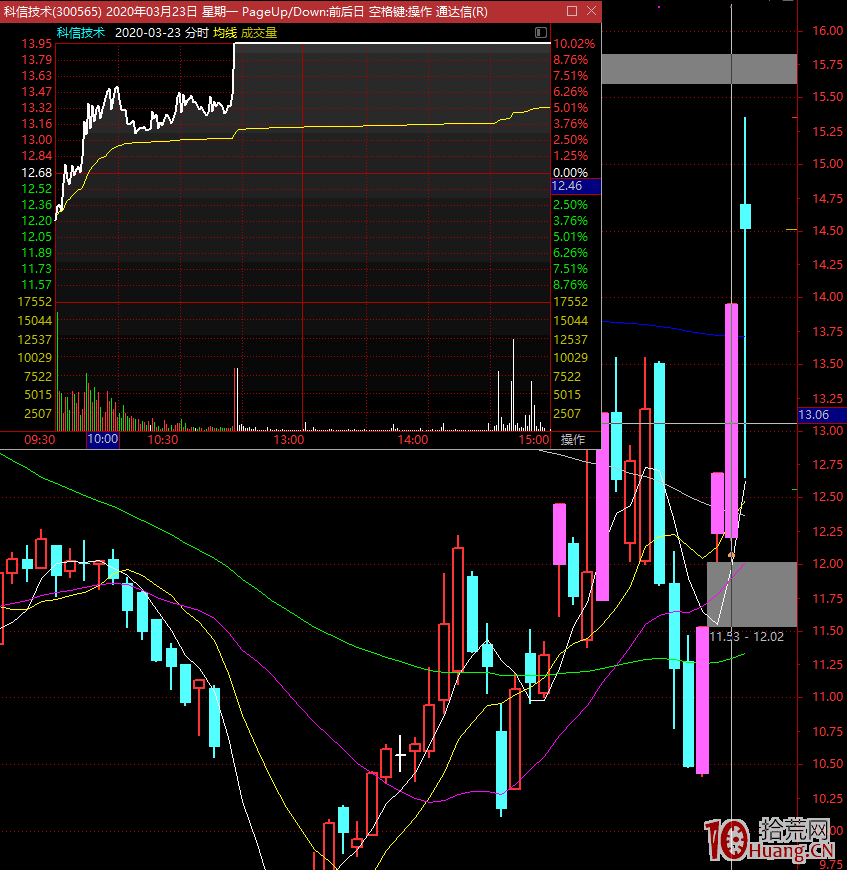The image size is (847, 870).
Task: Select the 均线 label in popup header
Action: pyautogui.click(x=225, y=33)
